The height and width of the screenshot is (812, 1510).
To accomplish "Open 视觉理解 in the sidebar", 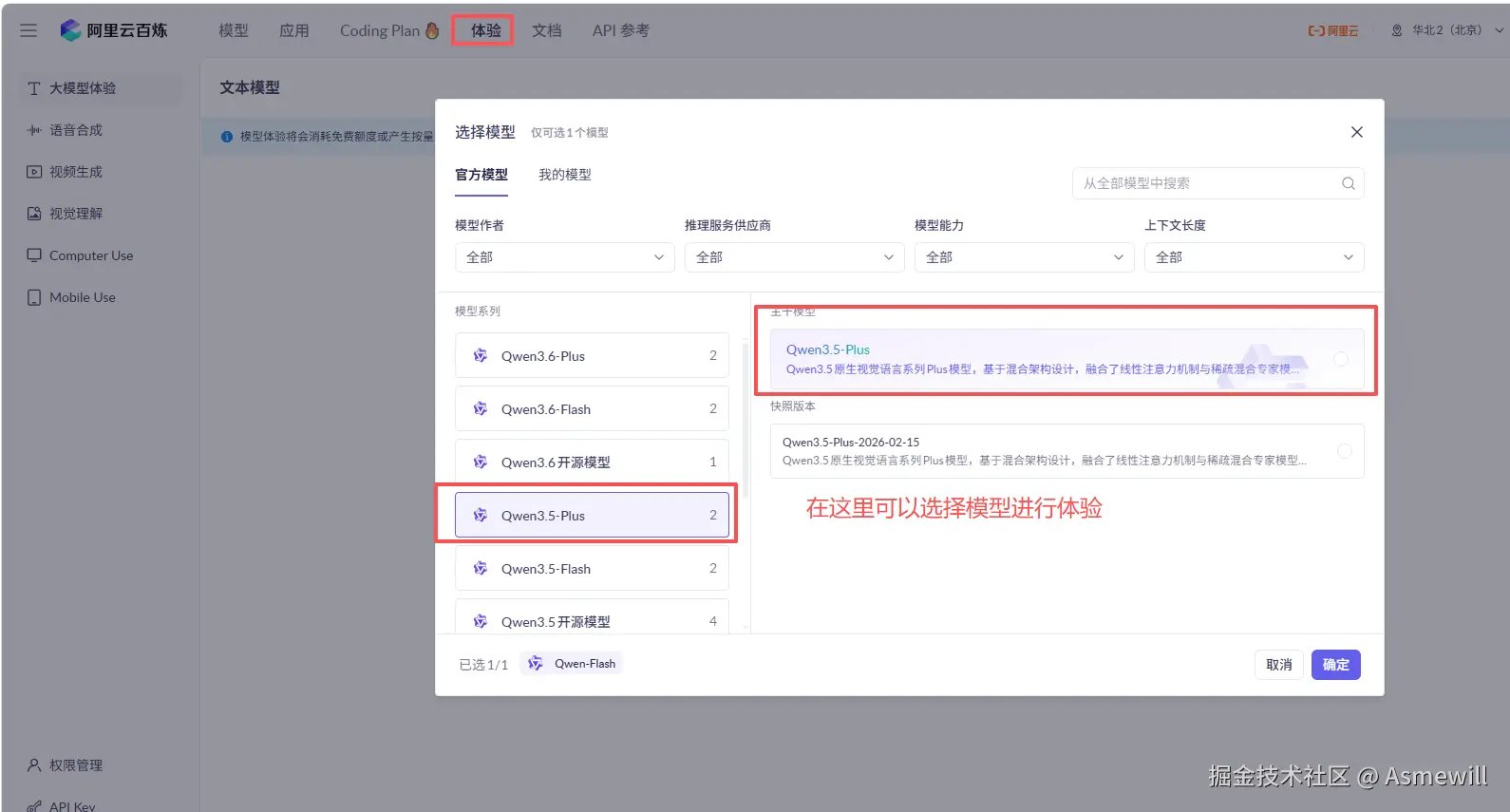I will pos(101,214).
